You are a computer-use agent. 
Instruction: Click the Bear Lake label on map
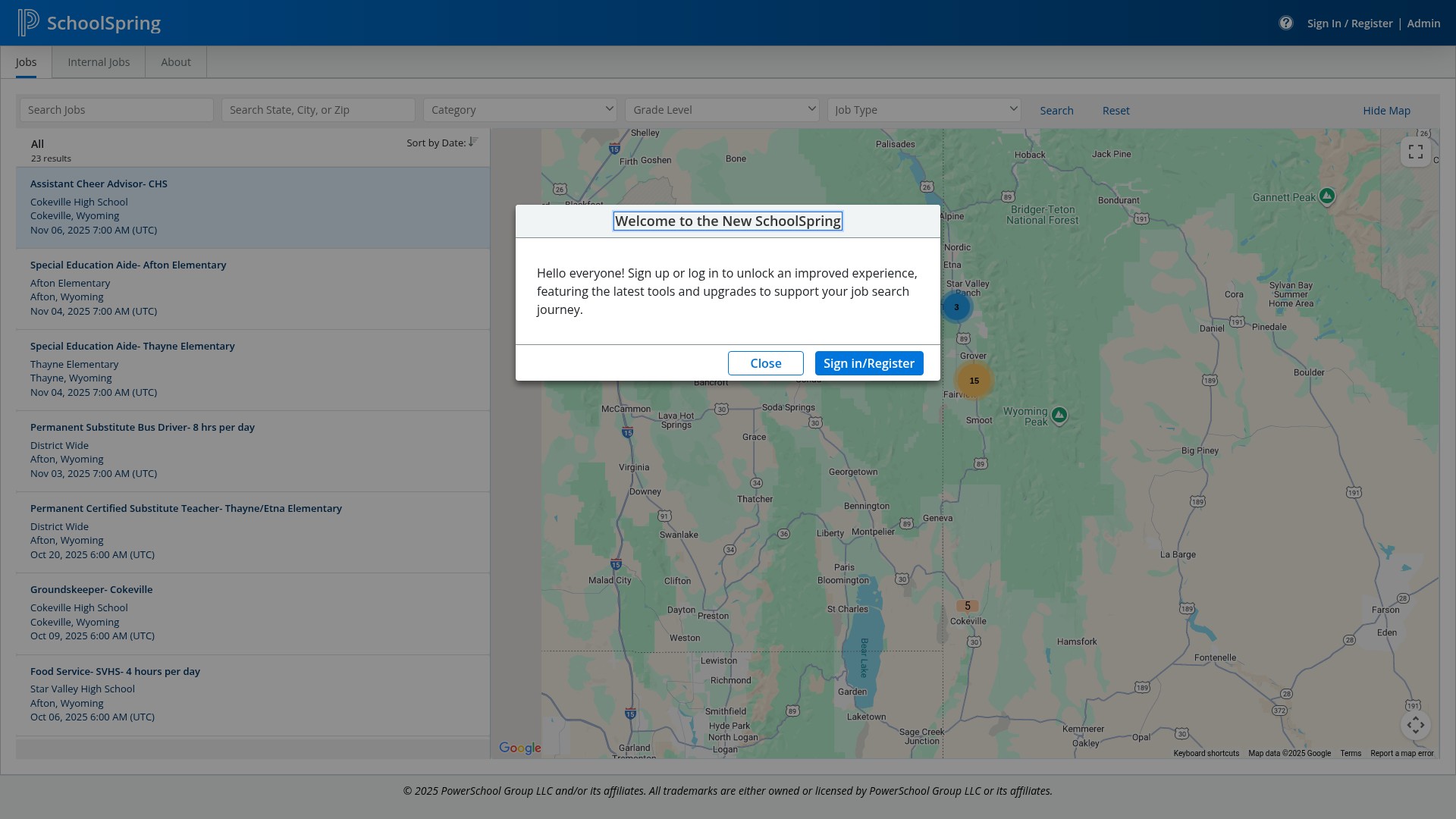click(864, 657)
